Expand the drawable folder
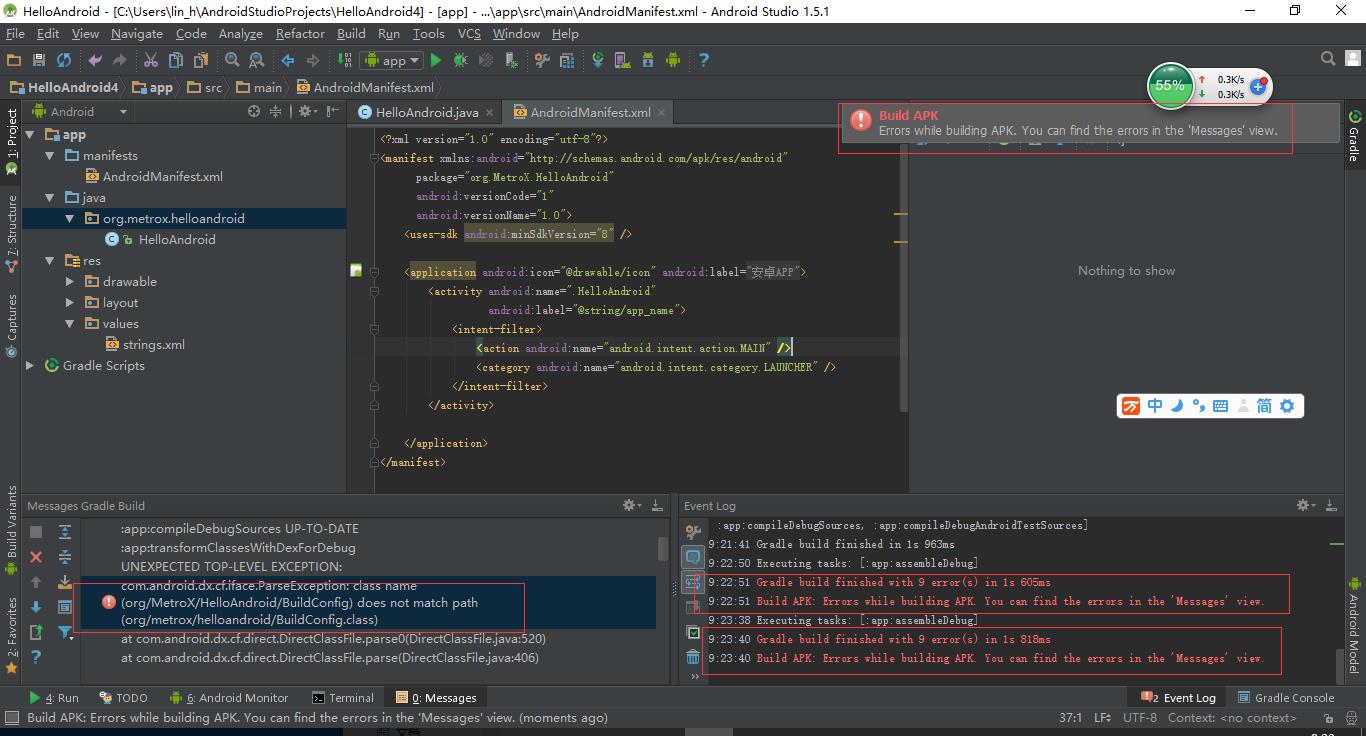The height and width of the screenshot is (736, 1366). 70,281
